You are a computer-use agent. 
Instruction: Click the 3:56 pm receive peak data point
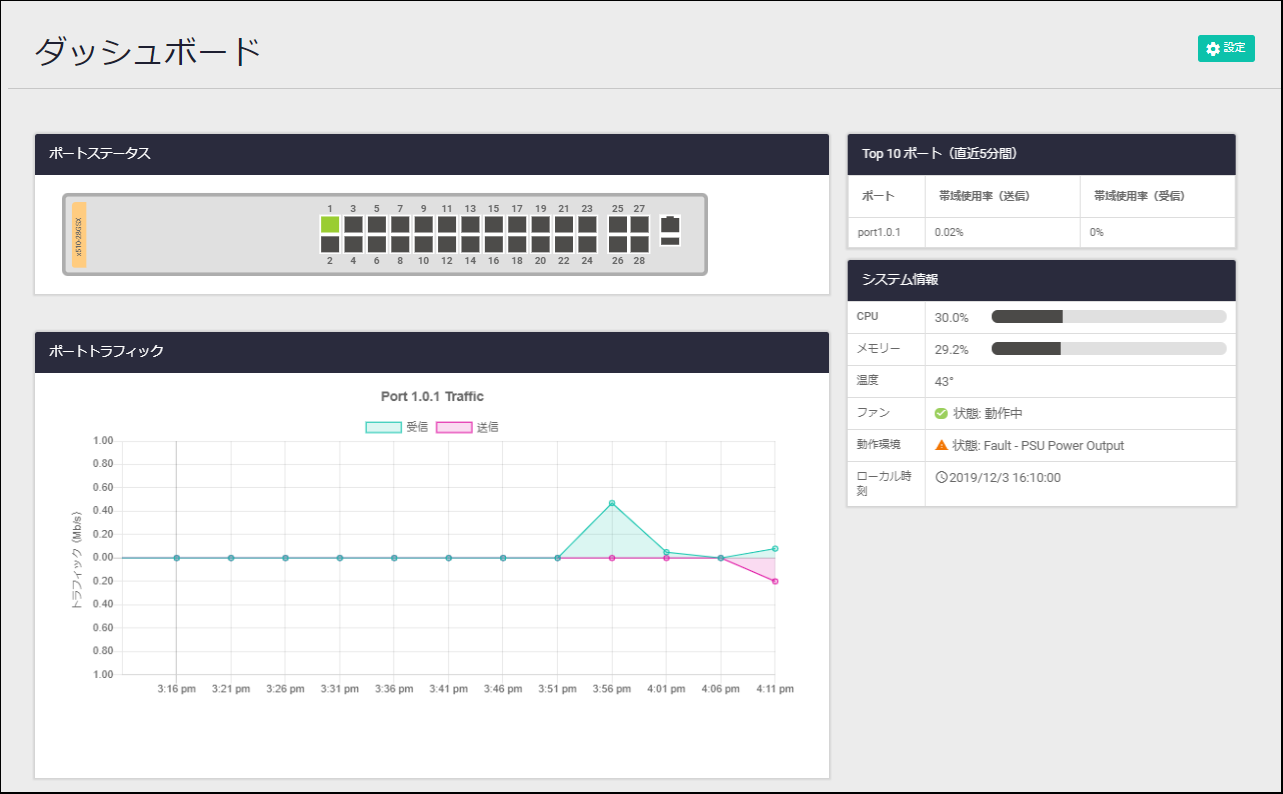coord(612,503)
